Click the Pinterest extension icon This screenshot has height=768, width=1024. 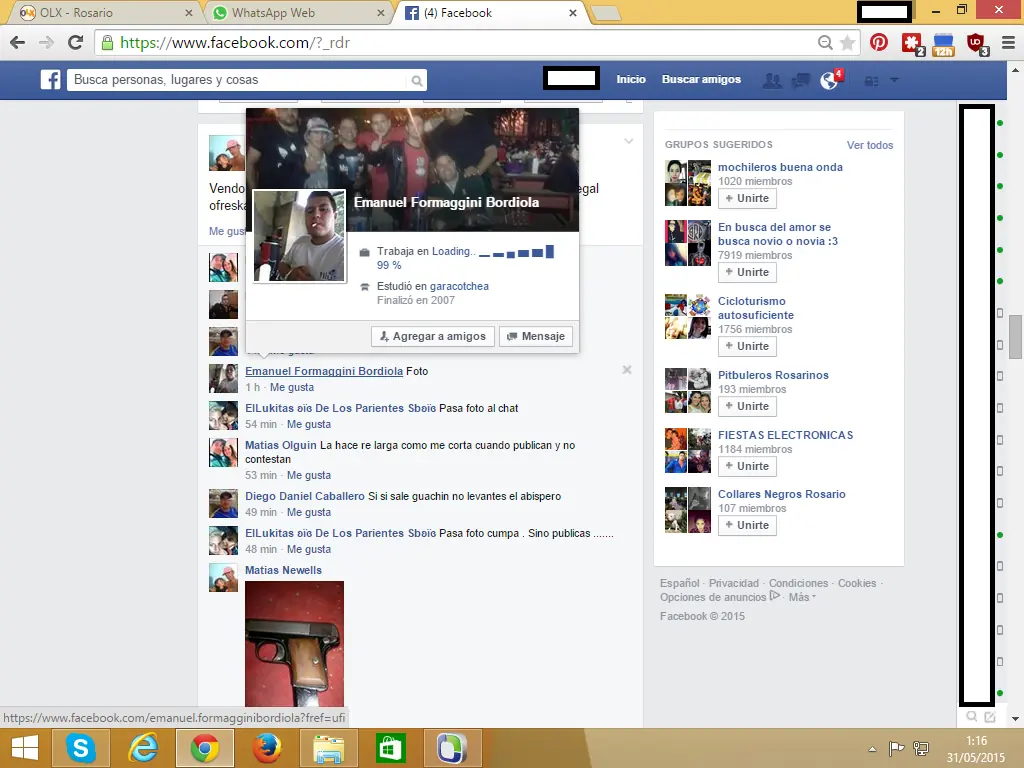[x=879, y=42]
